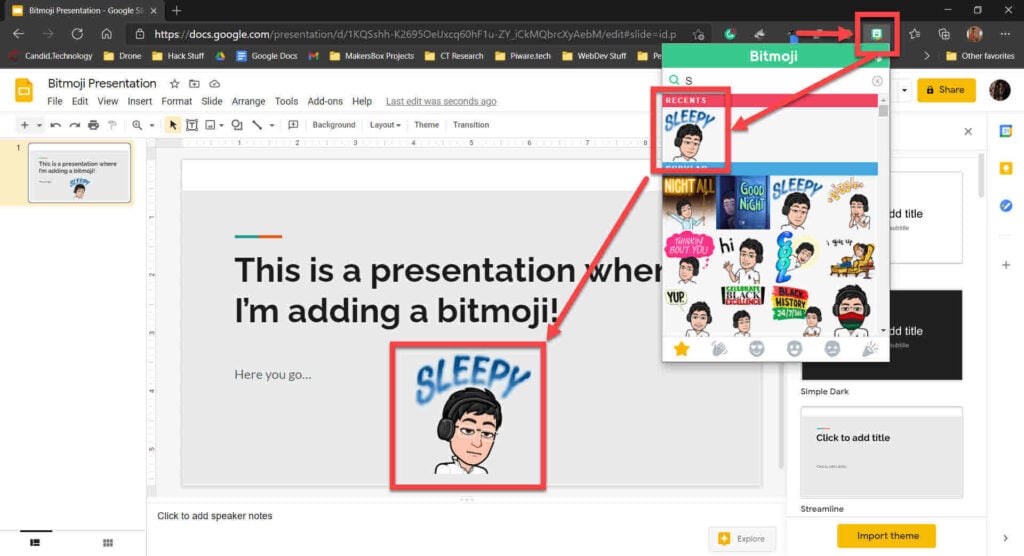Go to the browser home page icon
This screenshot has width=1024, height=556.
pos(106,33)
